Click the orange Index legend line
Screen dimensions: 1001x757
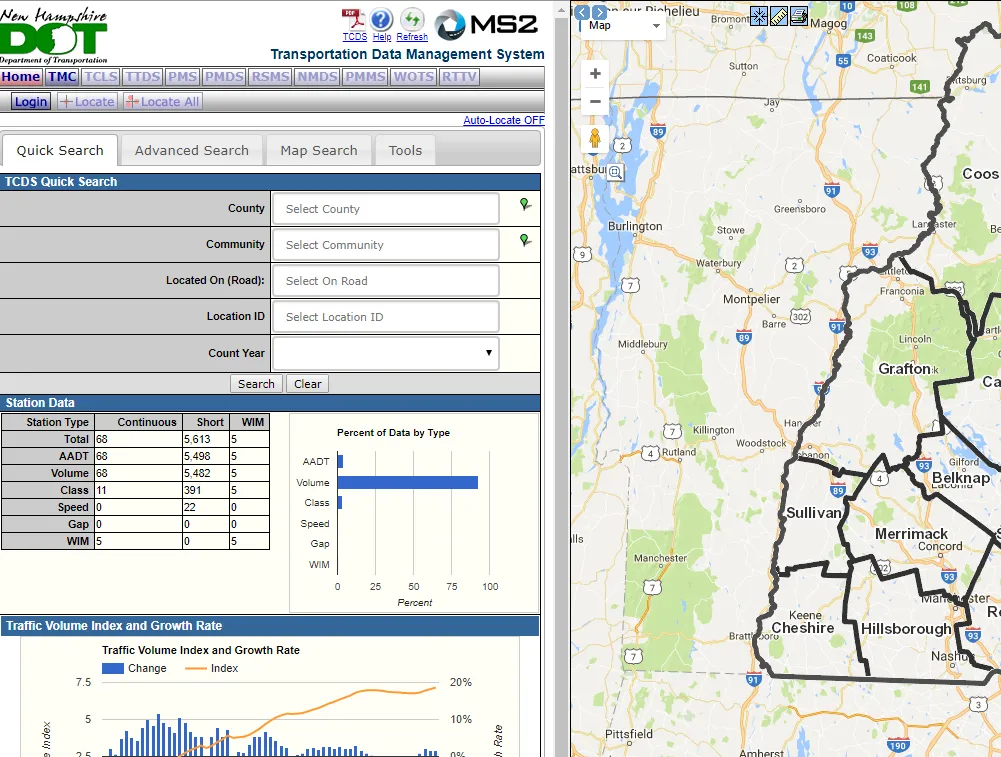point(195,668)
